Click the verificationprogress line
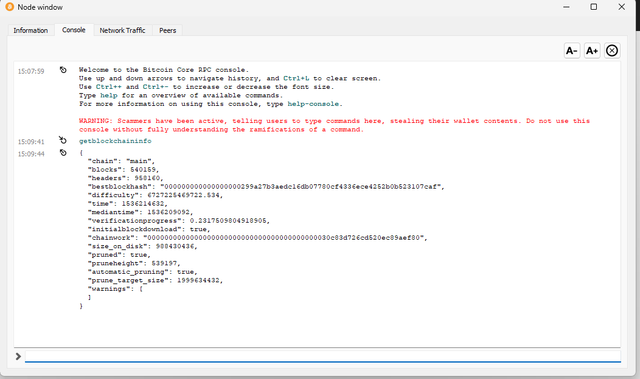 pos(179,221)
